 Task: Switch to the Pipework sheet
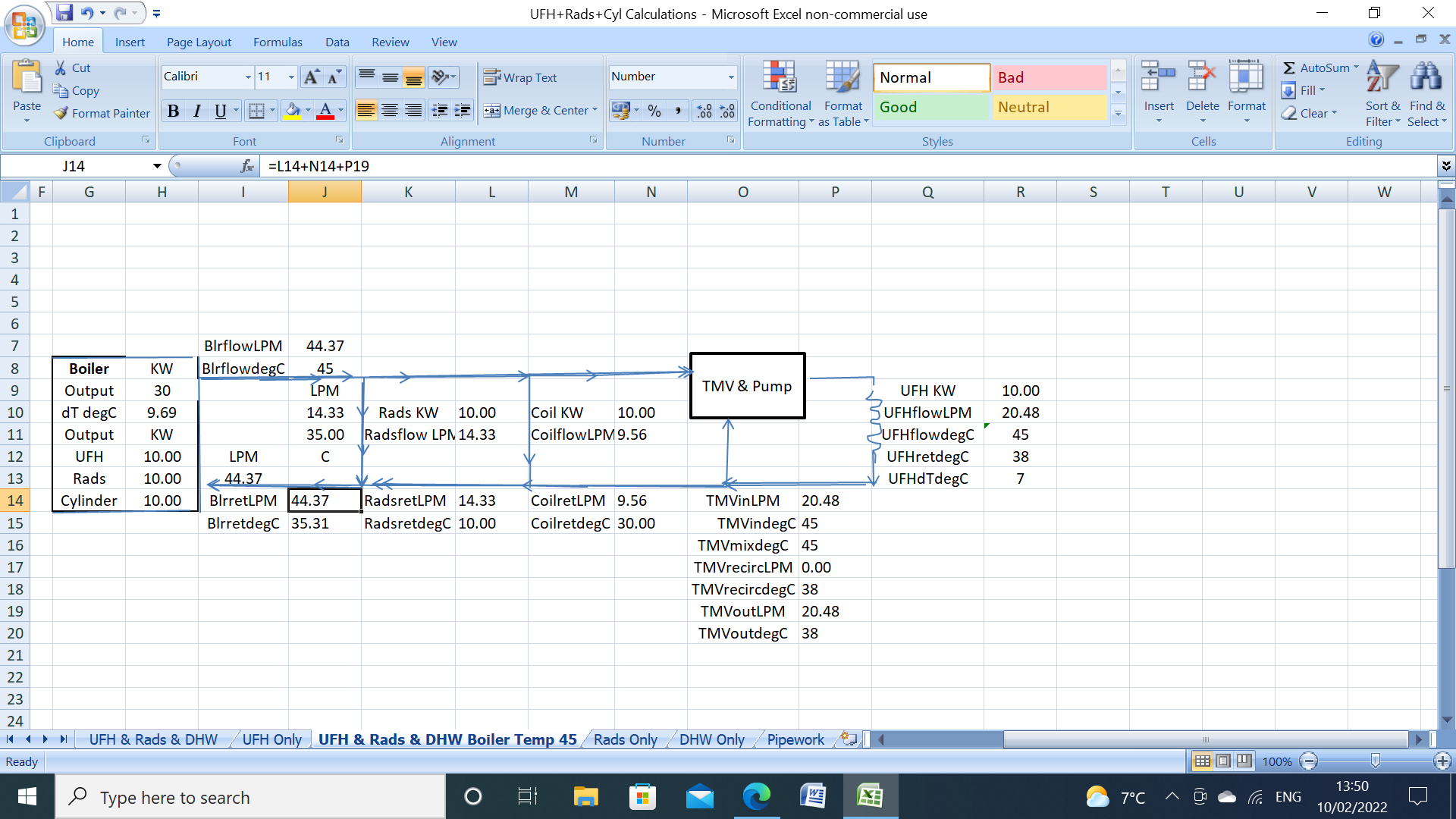click(x=795, y=739)
